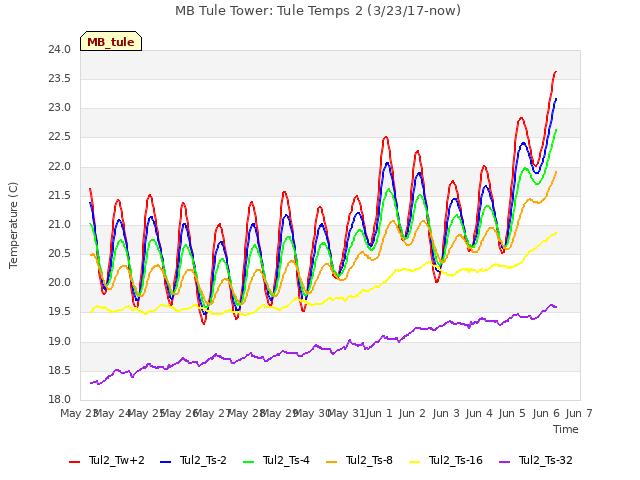640x480 pixels.
Task: Select the Tul2_Tw+2 legend label
Action: (x=117, y=460)
